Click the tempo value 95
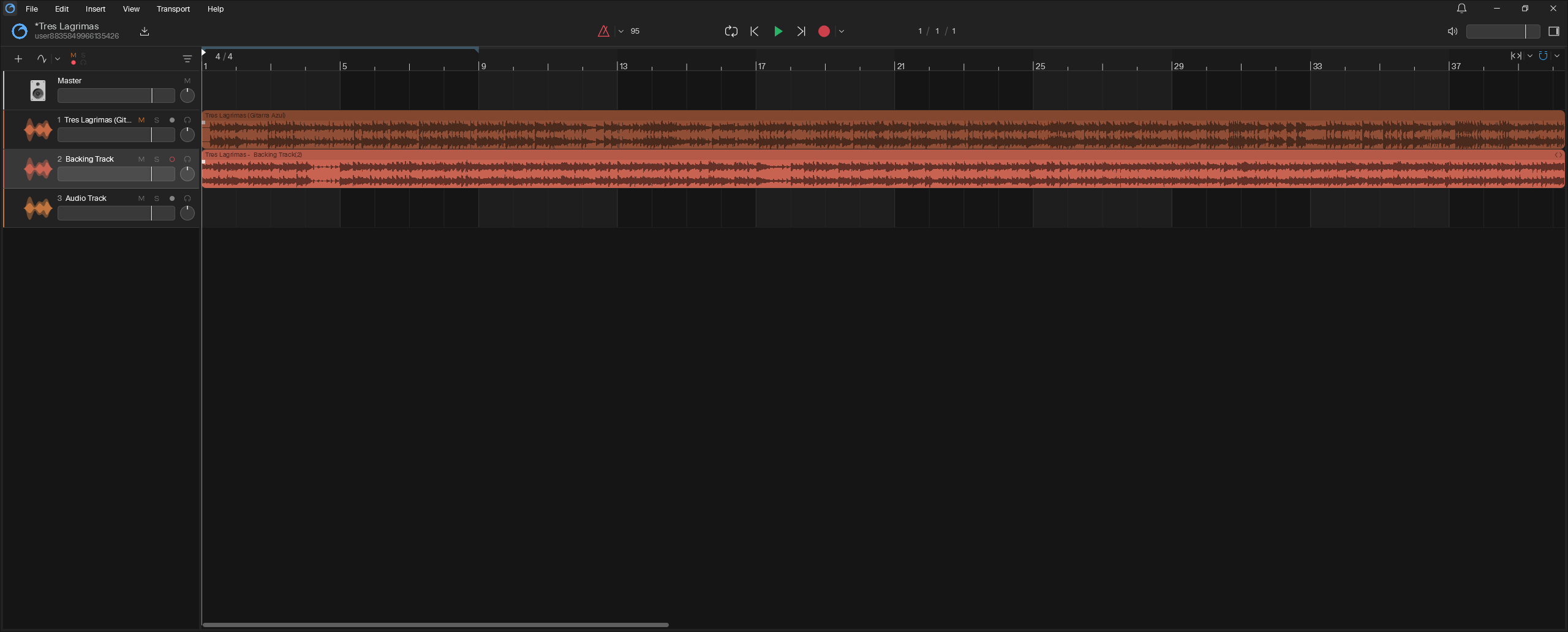The width and height of the screenshot is (1568, 632). coord(635,31)
